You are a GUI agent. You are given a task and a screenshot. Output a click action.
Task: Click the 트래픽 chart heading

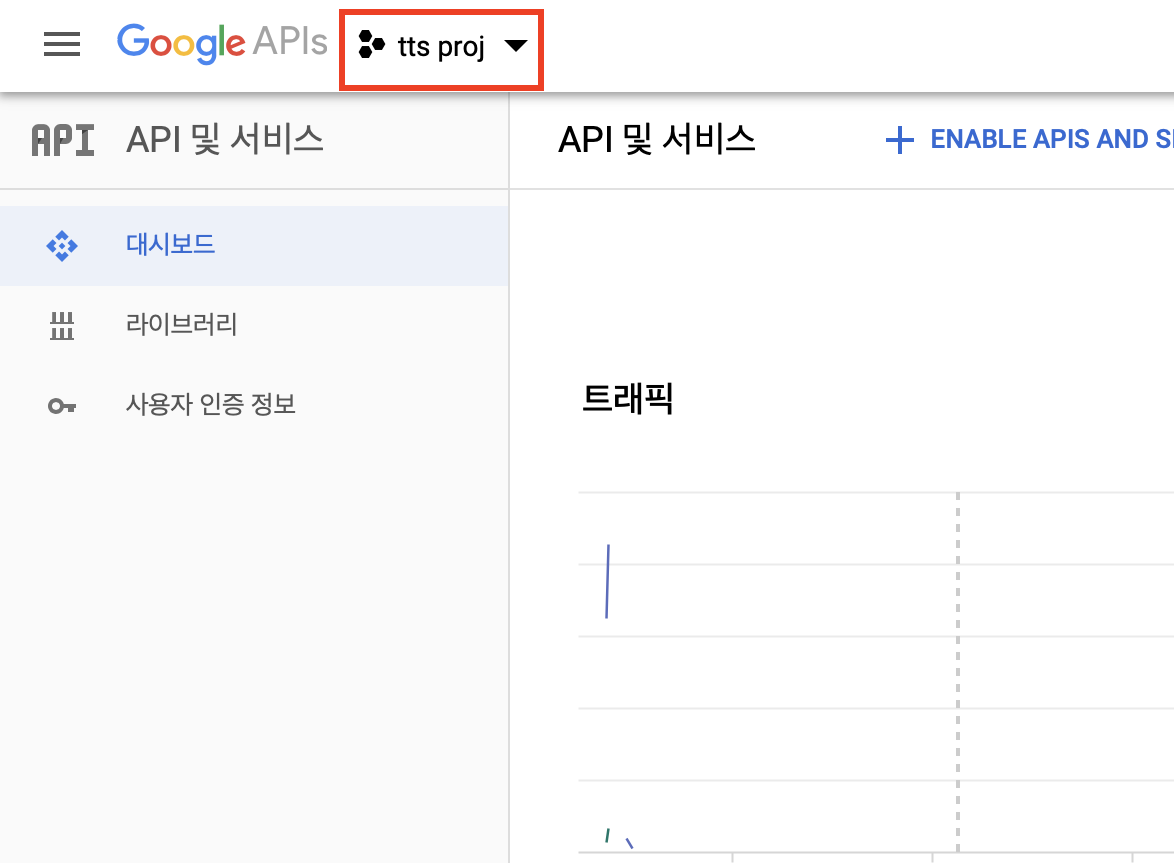[627, 398]
